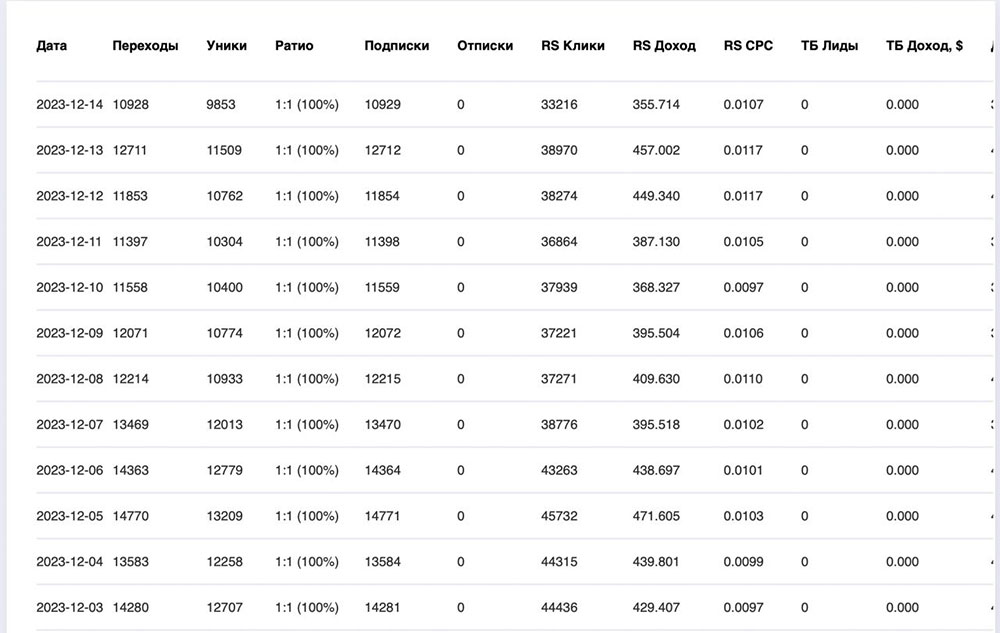Click the Отписки column header
Image resolution: width=1000 pixels, height=633 pixels.
click(485, 46)
